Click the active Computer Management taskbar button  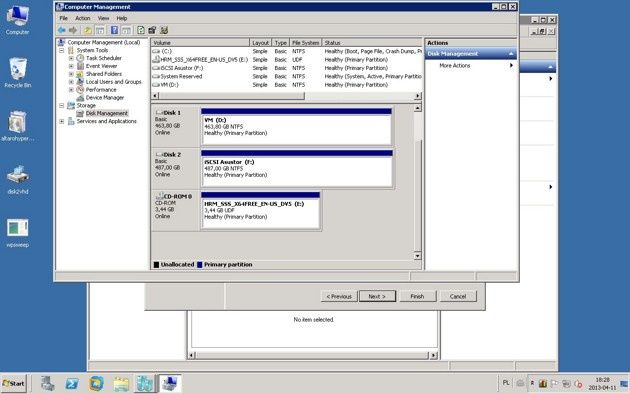pos(170,384)
